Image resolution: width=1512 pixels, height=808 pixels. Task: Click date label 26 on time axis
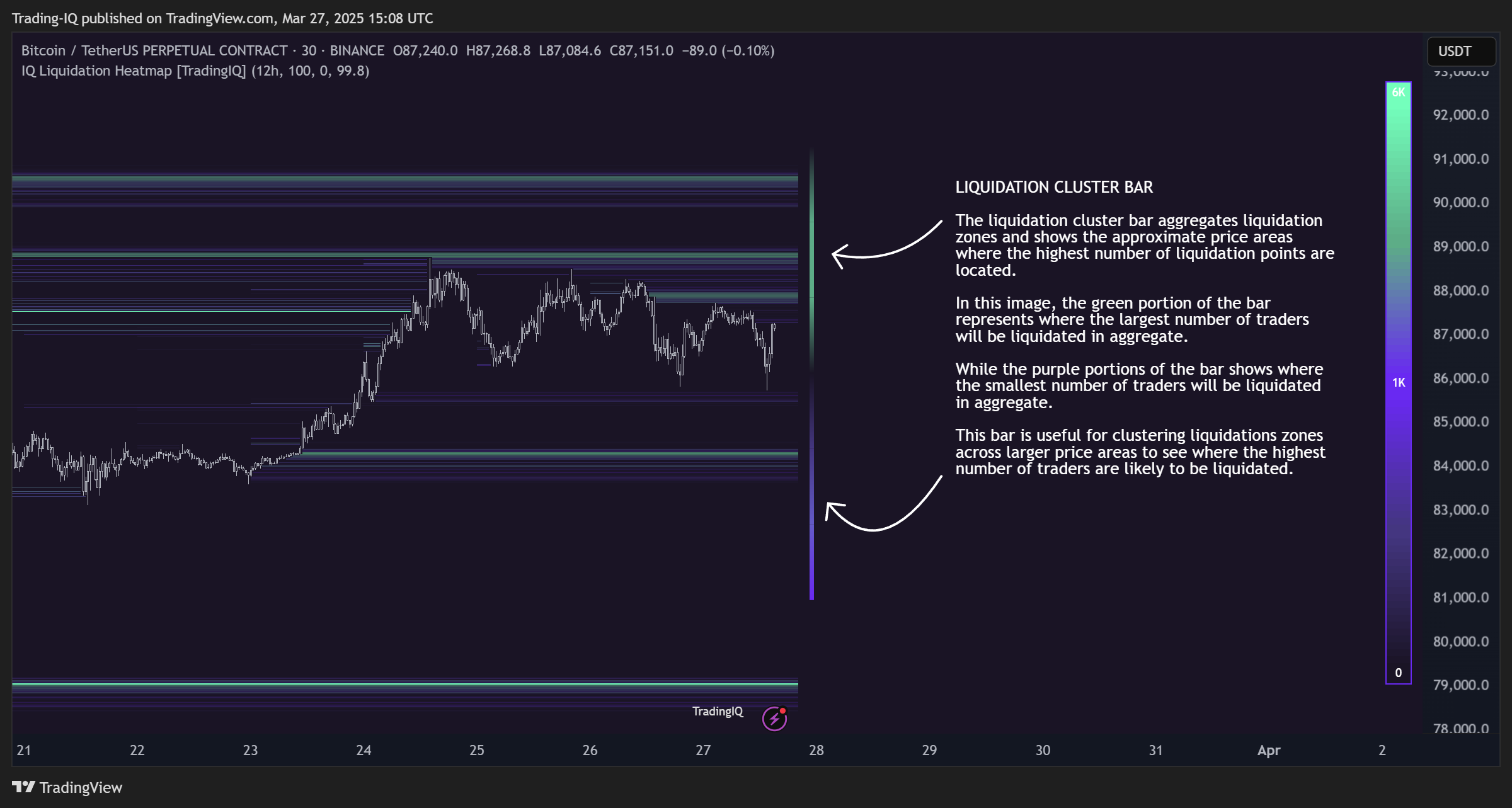(x=590, y=750)
